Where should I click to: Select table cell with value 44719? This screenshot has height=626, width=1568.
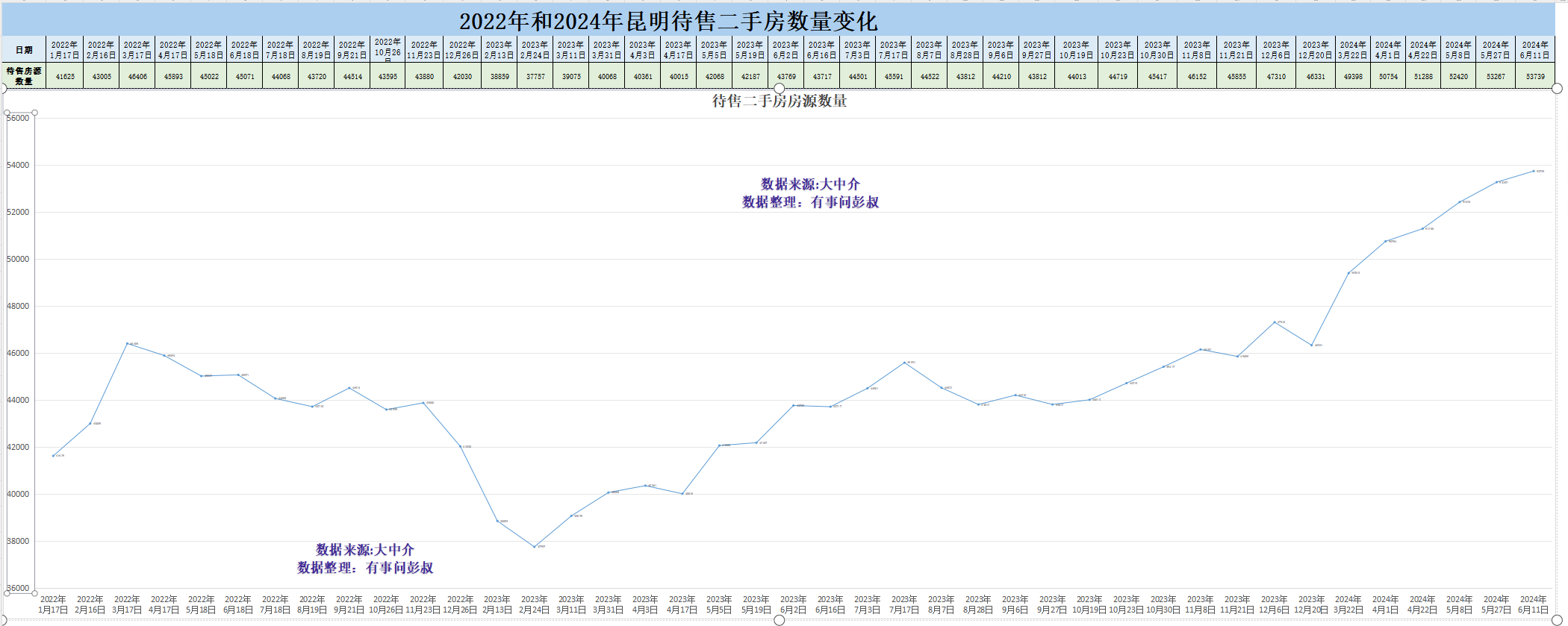click(x=1118, y=76)
